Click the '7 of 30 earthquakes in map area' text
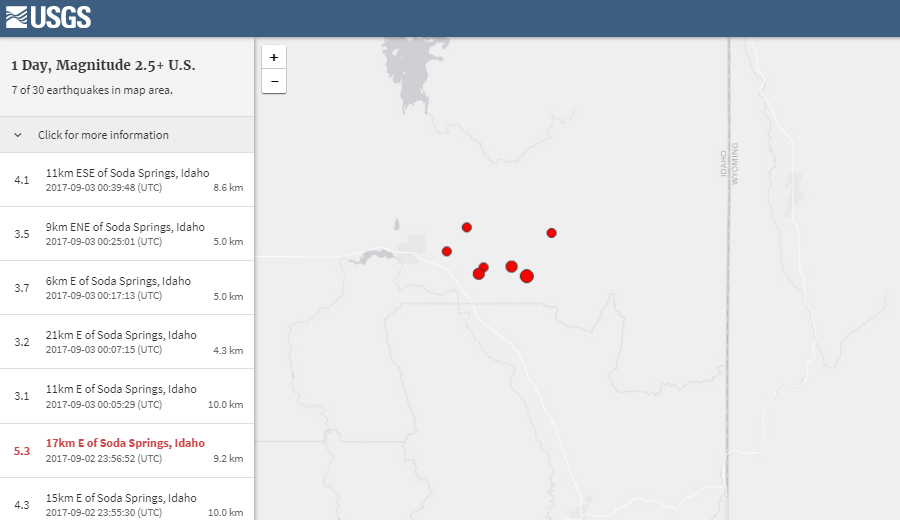The height and width of the screenshot is (520, 900). [92, 90]
